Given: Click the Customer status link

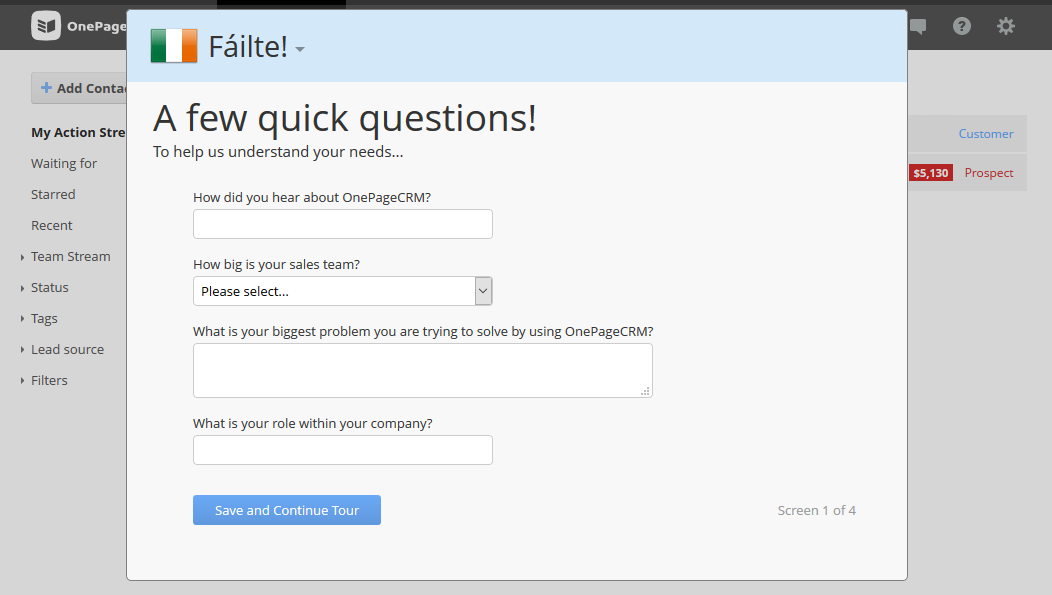Looking at the screenshot, I should pos(986,133).
